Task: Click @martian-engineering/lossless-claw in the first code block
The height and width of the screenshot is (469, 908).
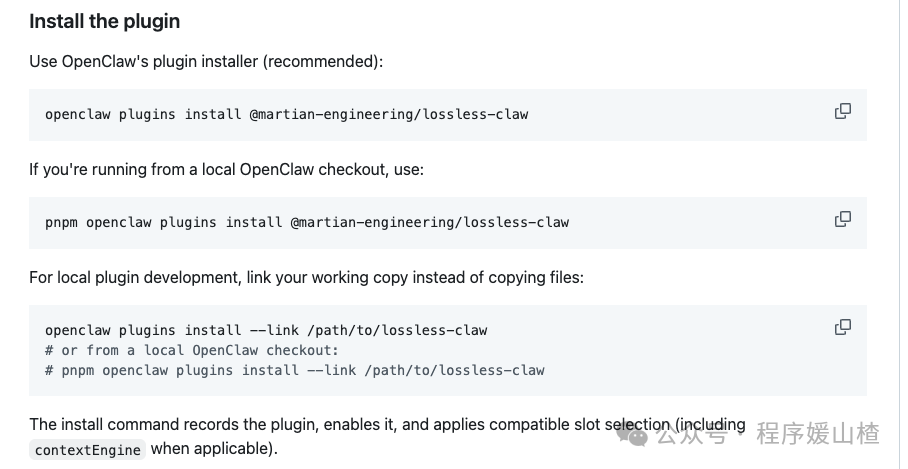Action: tap(389, 114)
